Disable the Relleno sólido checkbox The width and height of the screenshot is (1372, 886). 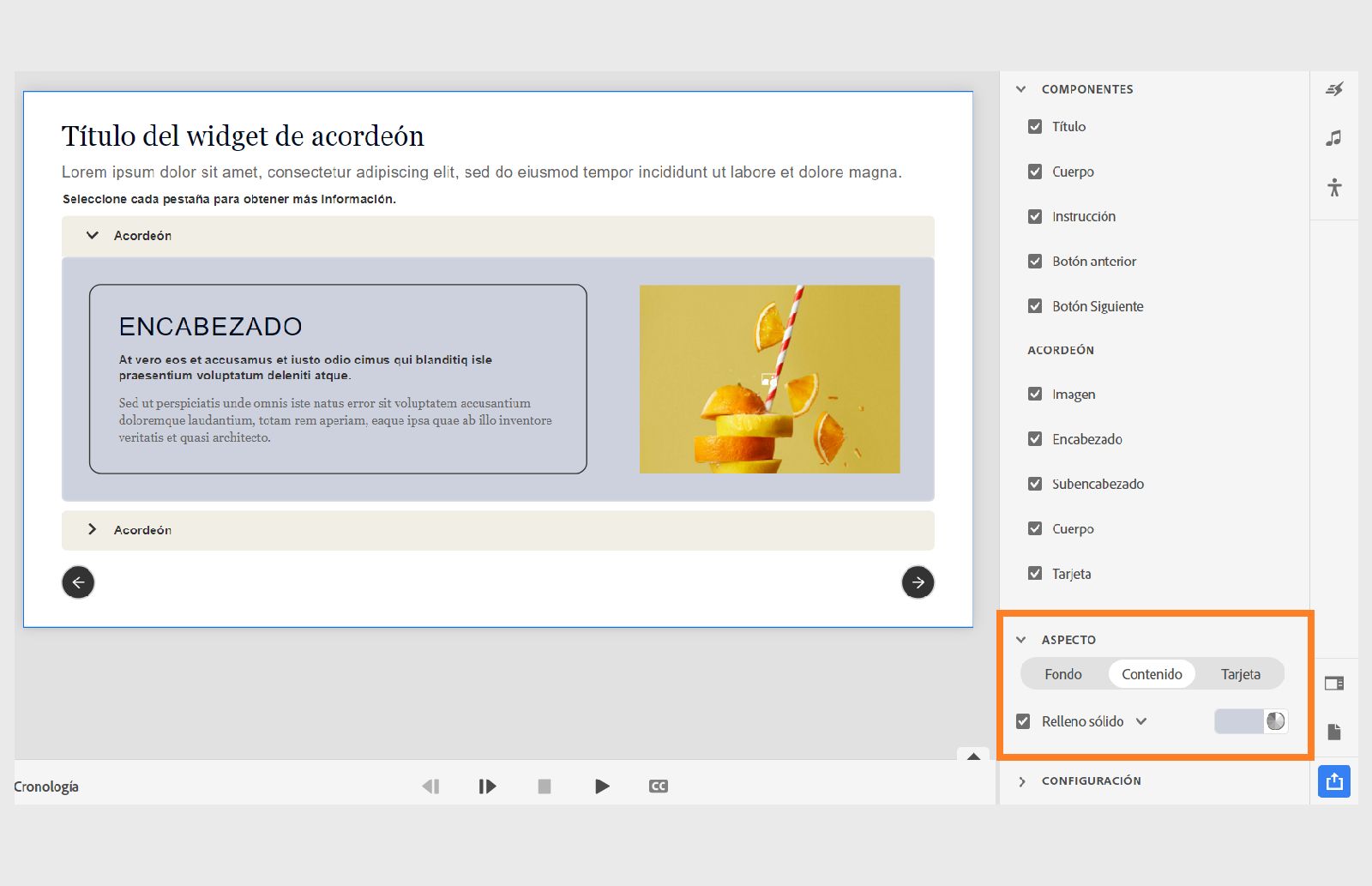coord(1023,721)
